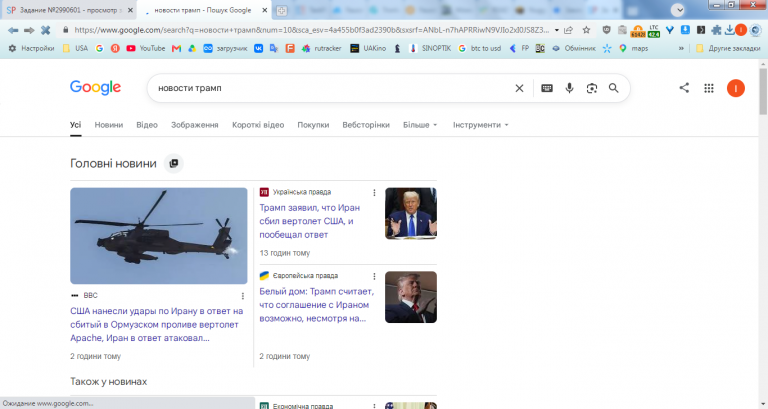The image size is (768, 409).
Task: Click the icon next to Головні новини
Action: [173, 164]
